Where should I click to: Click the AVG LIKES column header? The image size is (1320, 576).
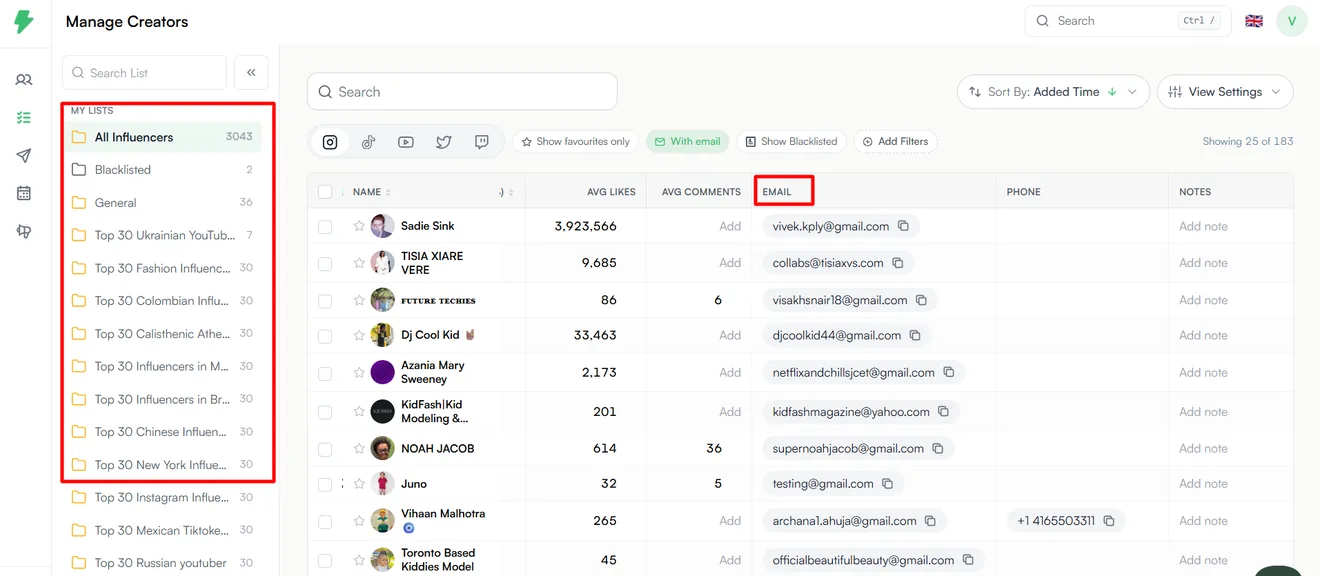coord(611,192)
